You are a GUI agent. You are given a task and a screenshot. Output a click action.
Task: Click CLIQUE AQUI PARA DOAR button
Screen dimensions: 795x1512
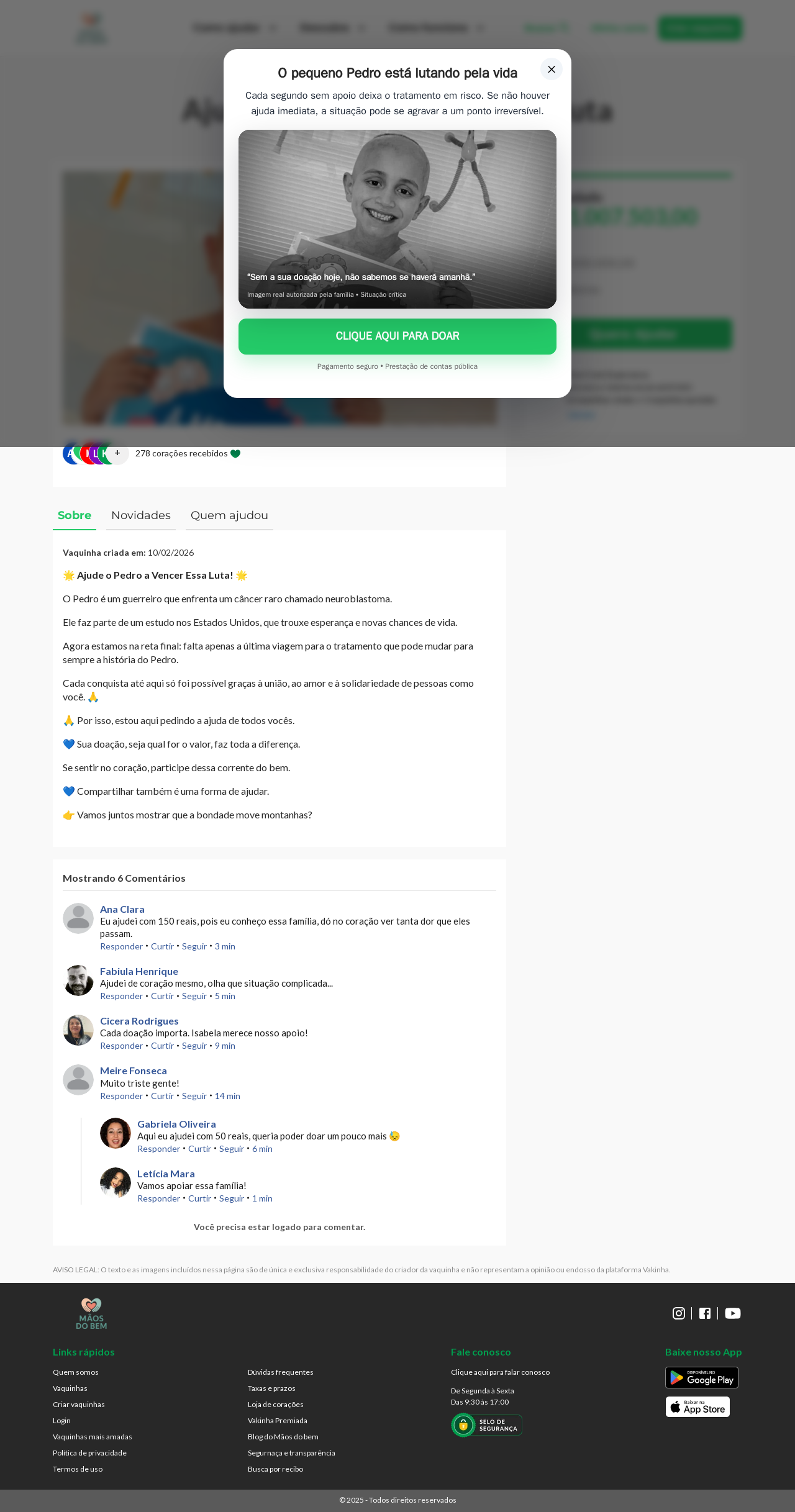[397, 337]
